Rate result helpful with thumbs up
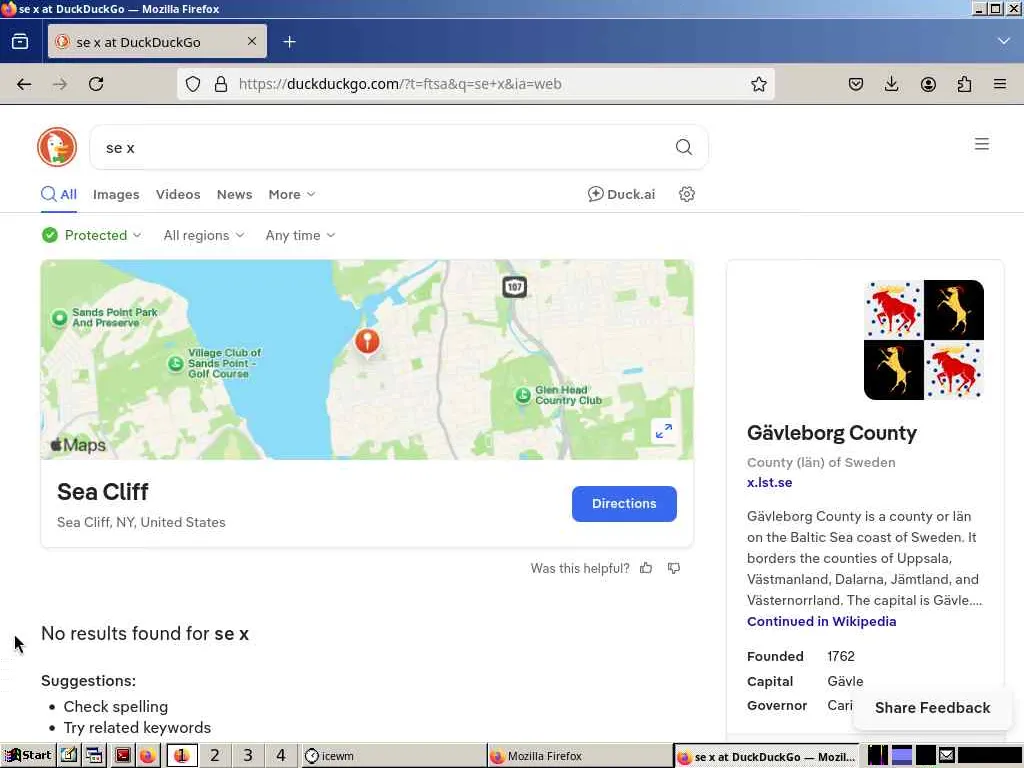1024x768 pixels. (x=646, y=568)
